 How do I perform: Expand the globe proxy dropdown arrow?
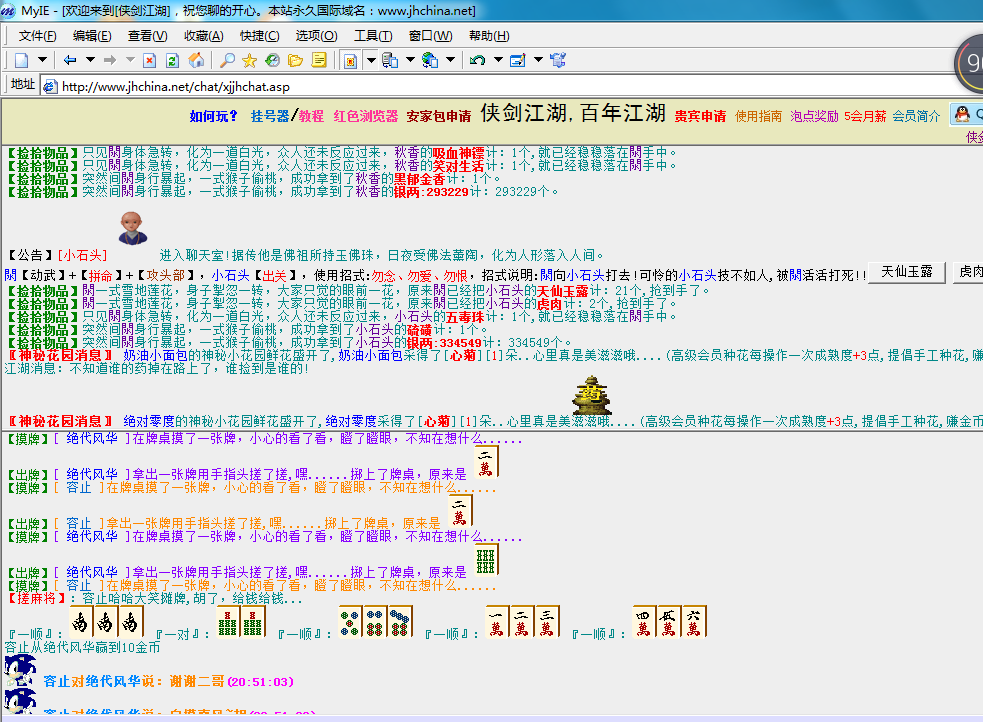[x=450, y=60]
